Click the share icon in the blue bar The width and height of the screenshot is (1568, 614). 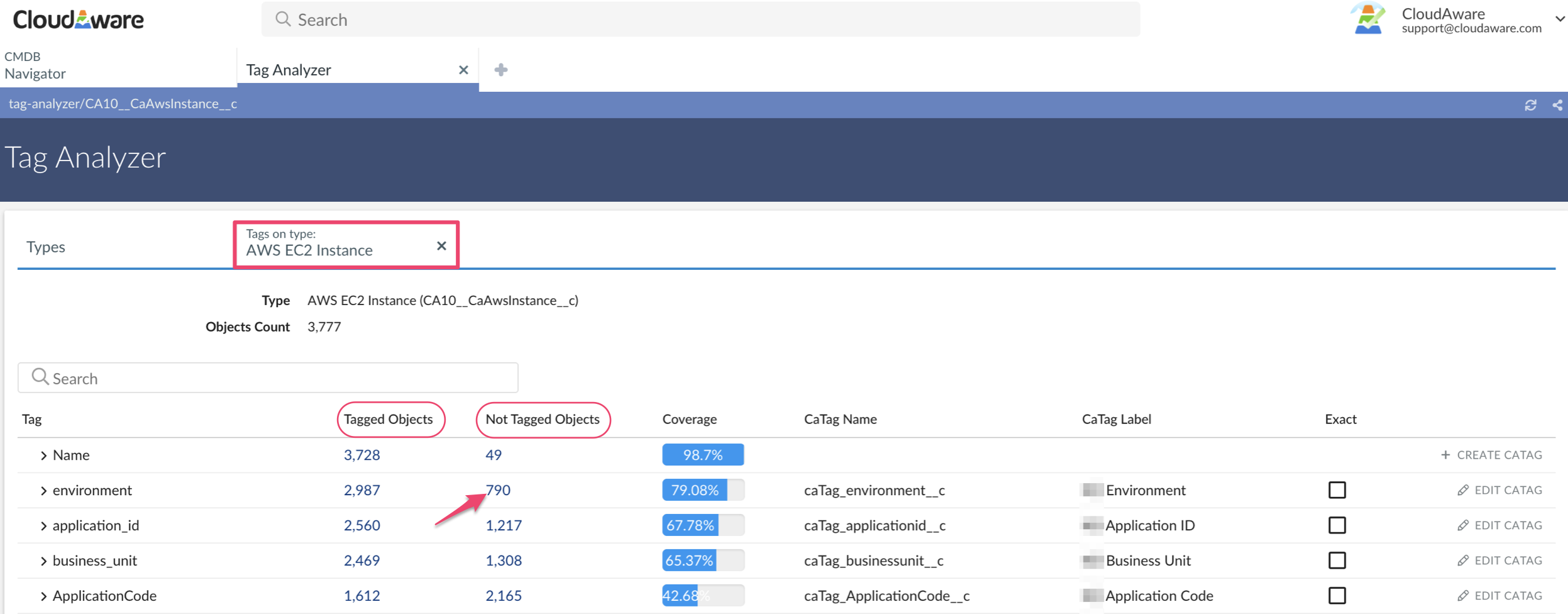(1557, 105)
